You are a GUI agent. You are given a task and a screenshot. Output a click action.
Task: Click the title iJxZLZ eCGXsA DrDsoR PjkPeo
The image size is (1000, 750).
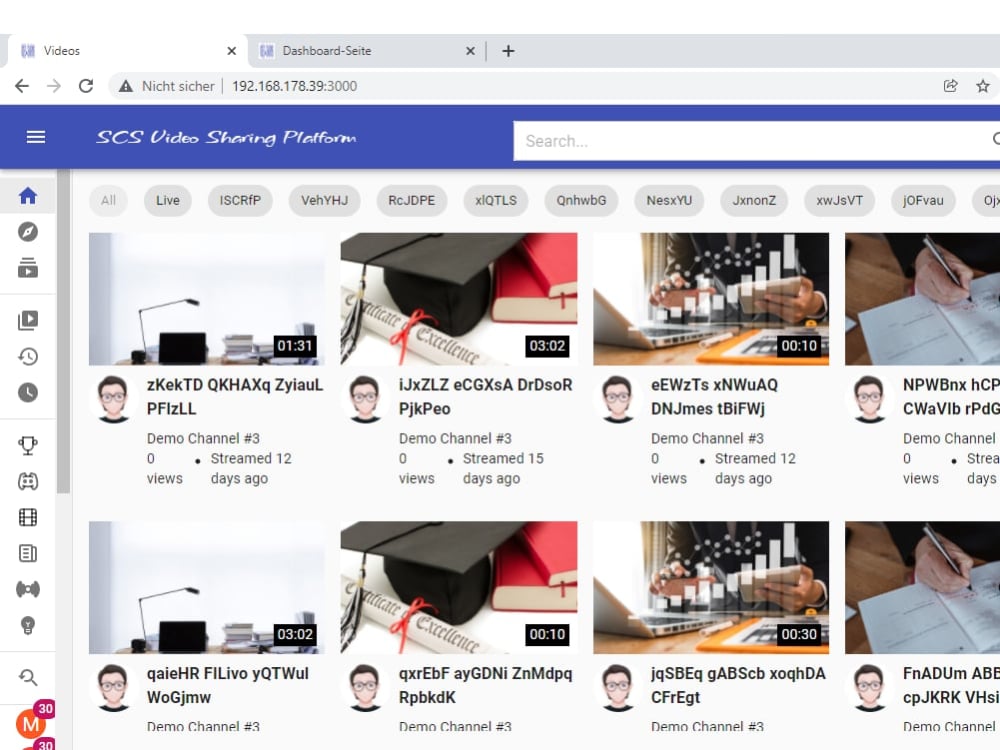click(486, 397)
